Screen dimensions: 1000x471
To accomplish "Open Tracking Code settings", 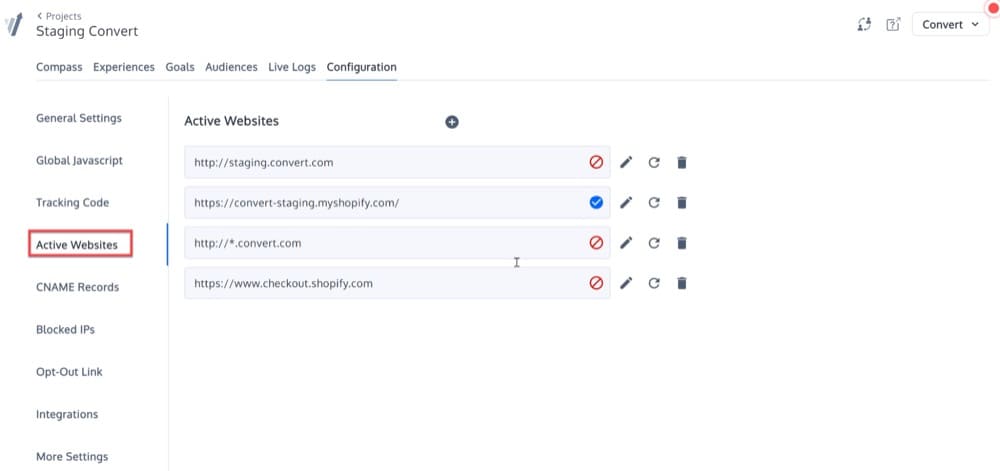I will pyautogui.click(x=72, y=202).
